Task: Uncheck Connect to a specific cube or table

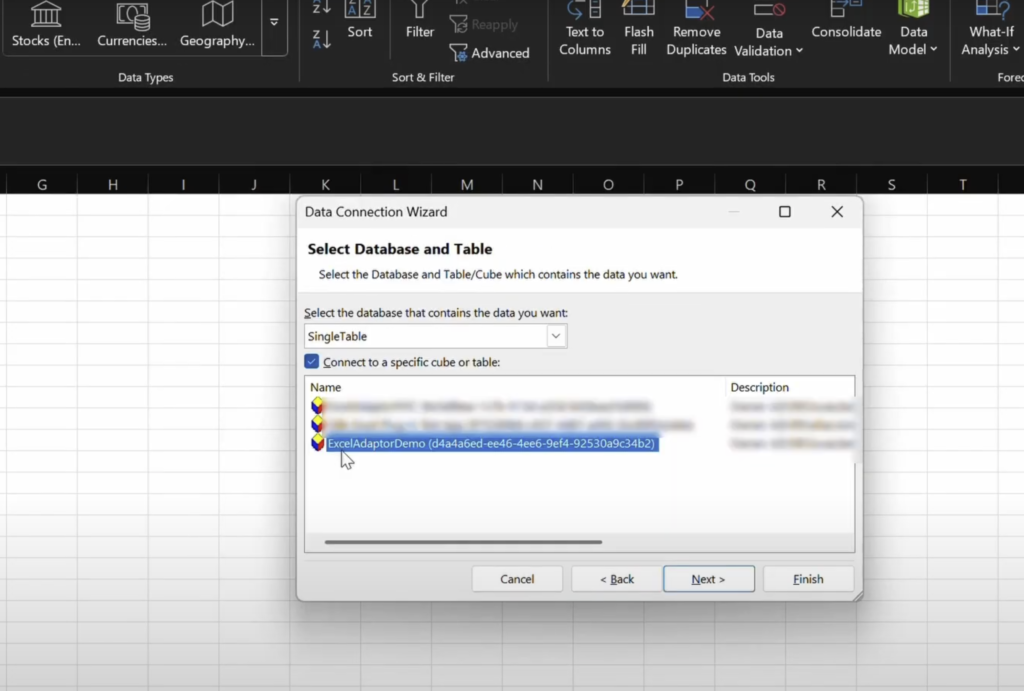Action: tap(312, 362)
